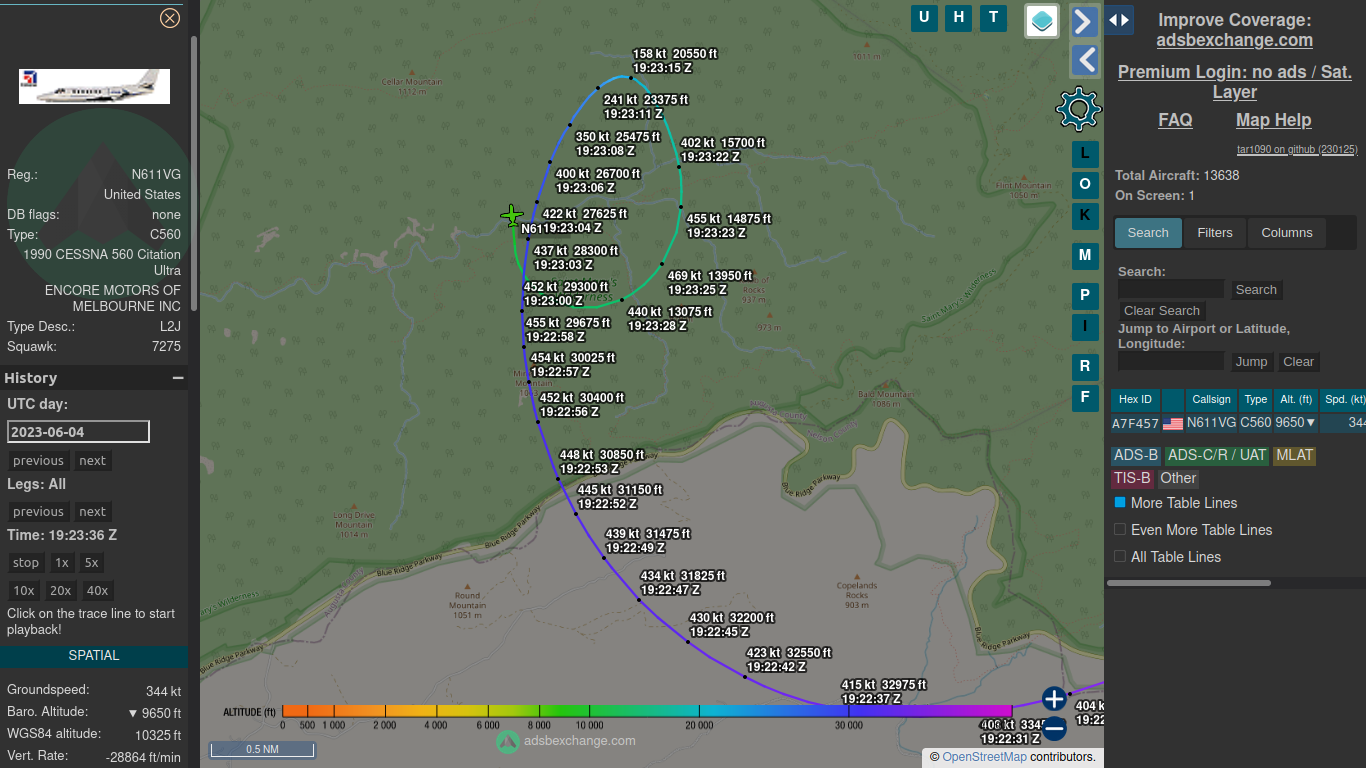Go to next UTC day
The width and height of the screenshot is (1366, 768).
(x=93, y=461)
